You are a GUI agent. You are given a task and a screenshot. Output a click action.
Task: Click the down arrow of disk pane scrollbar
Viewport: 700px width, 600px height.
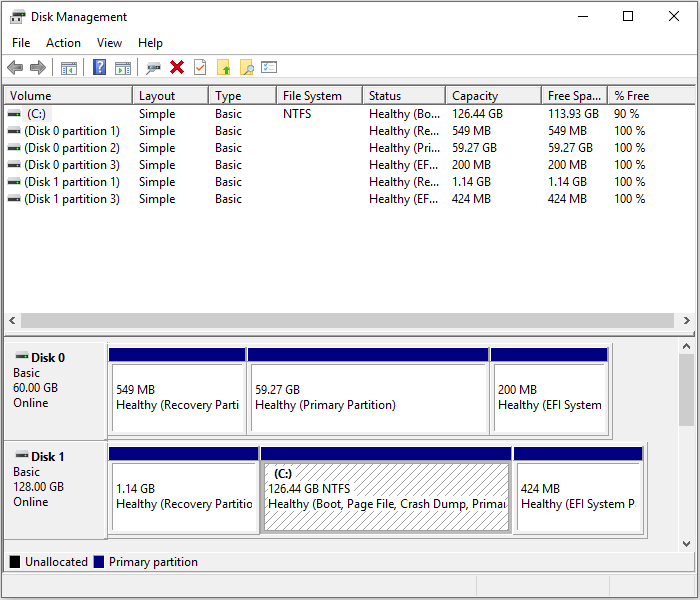pyautogui.click(x=686, y=544)
